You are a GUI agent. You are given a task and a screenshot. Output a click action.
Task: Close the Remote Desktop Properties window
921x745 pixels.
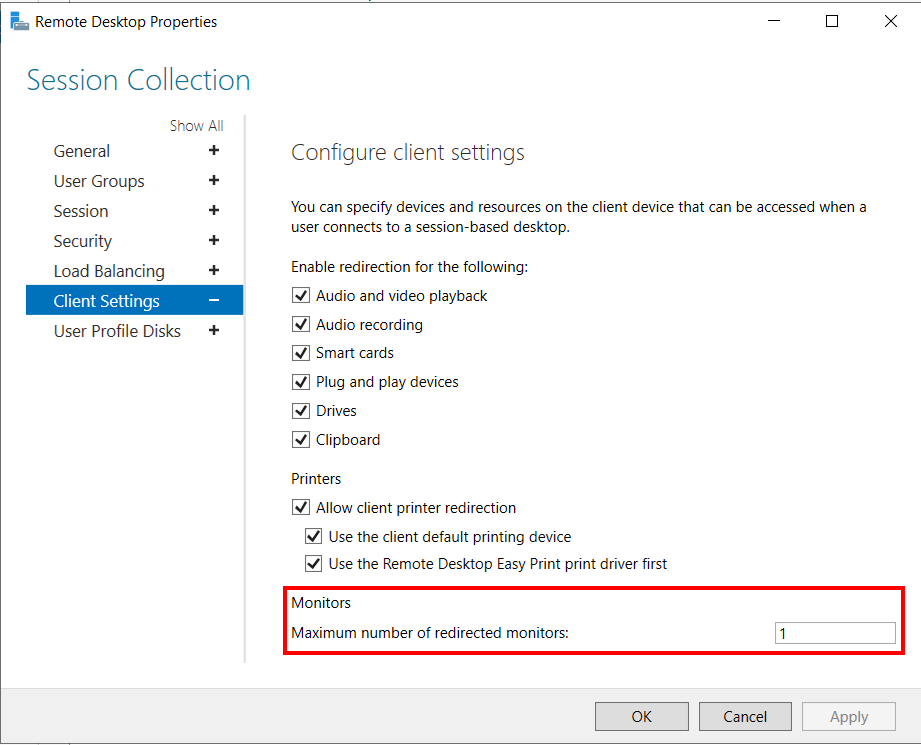890,21
